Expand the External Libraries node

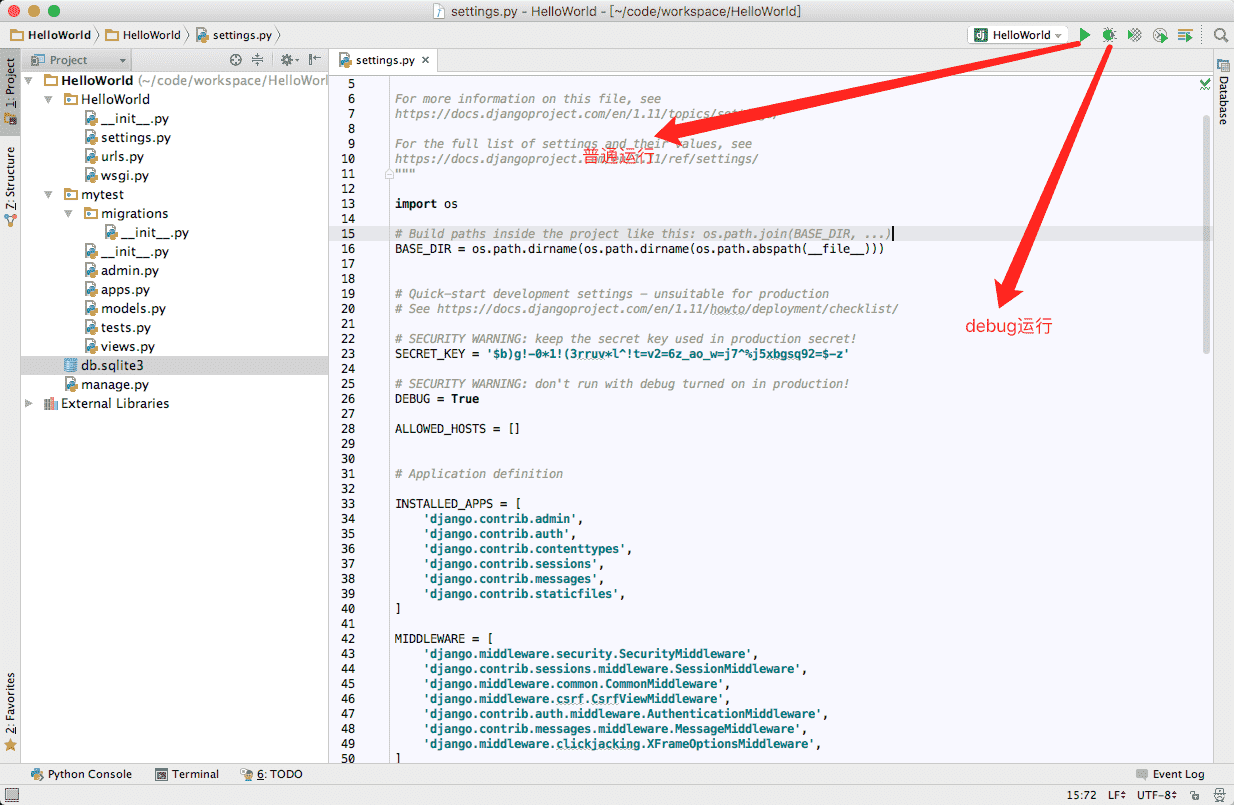click(x=29, y=403)
